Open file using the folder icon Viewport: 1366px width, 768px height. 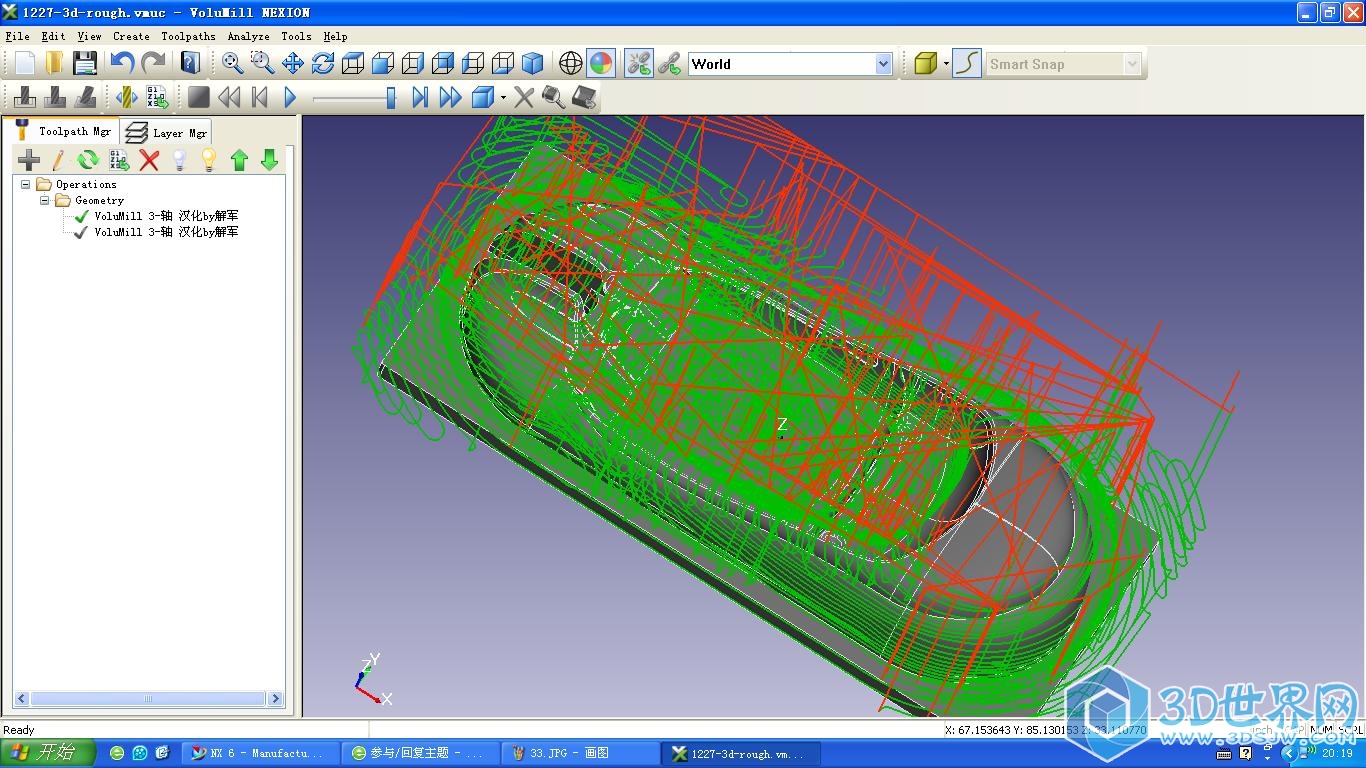pos(54,63)
